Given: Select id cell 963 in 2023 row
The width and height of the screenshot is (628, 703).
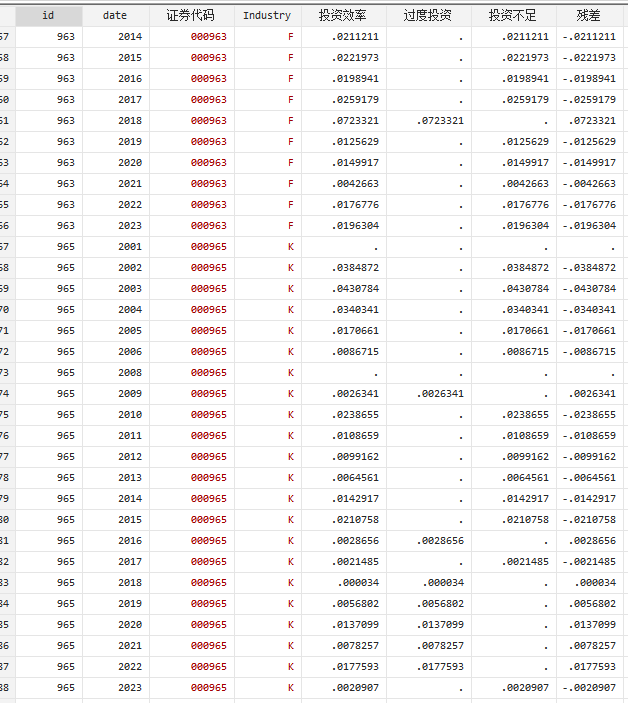Looking at the screenshot, I should click(x=65, y=225).
